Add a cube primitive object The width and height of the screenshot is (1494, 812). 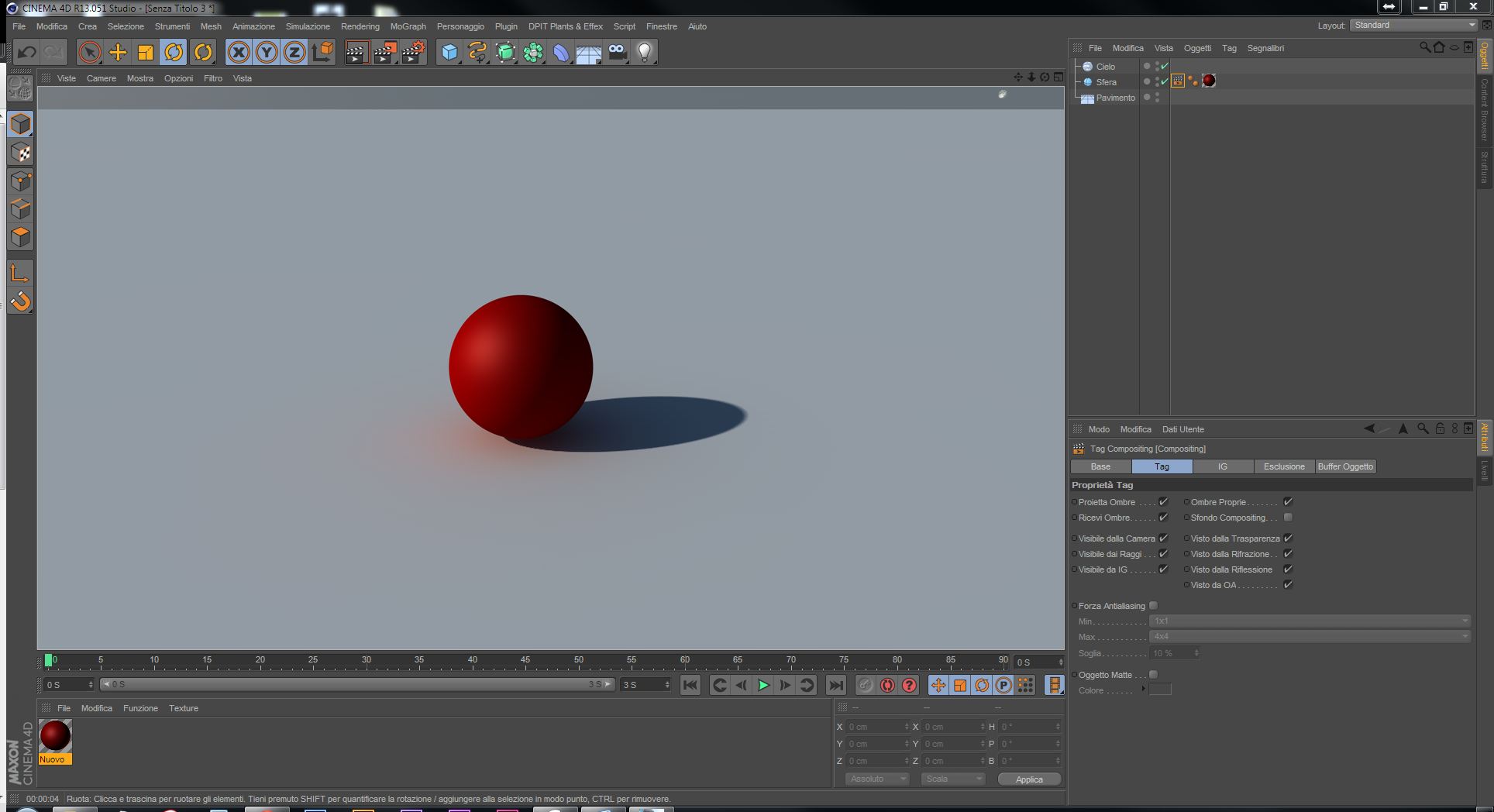pyautogui.click(x=449, y=52)
